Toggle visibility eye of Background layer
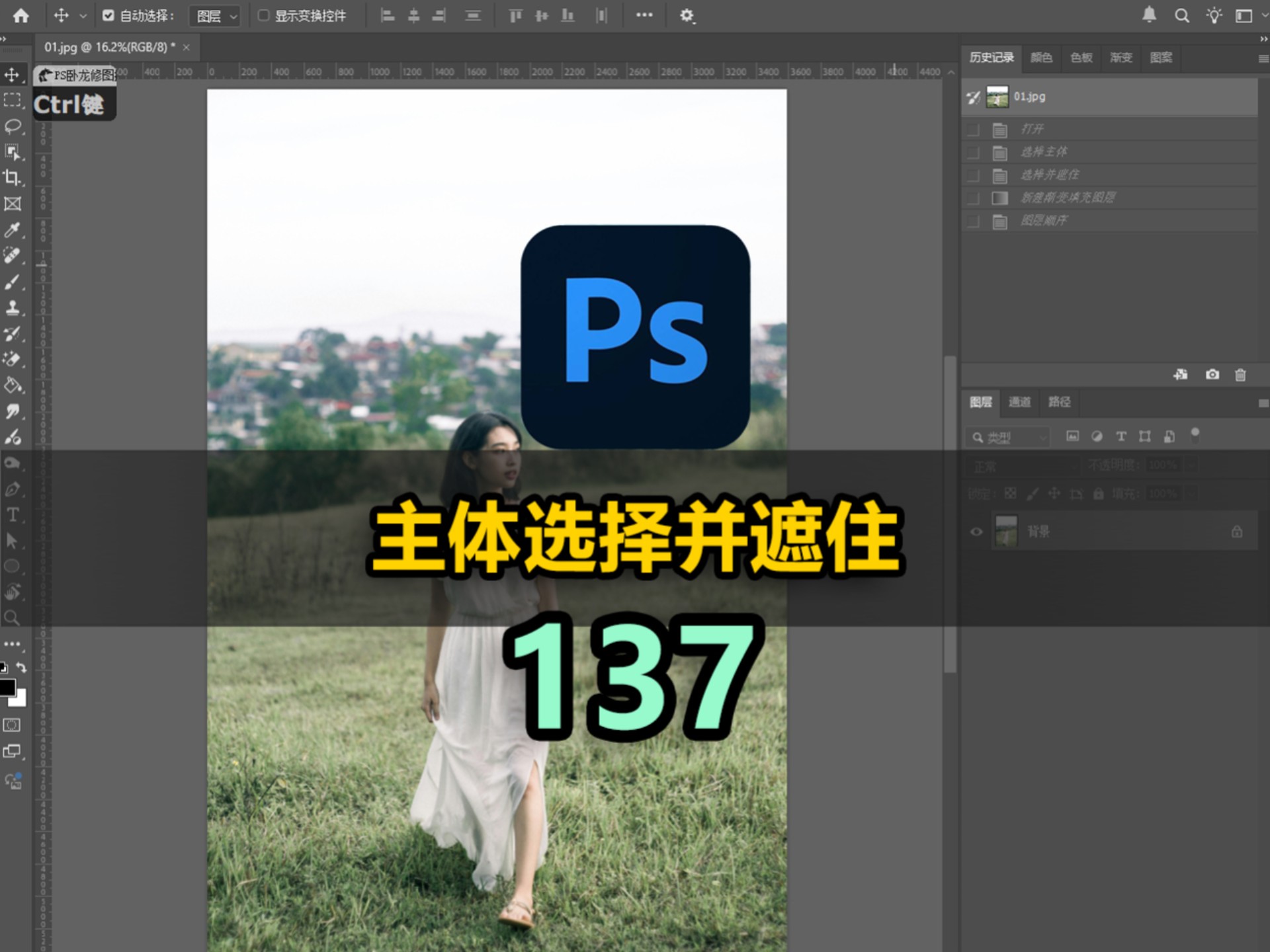The width and height of the screenshot is (1270, 952). click(x=976, y=532)
